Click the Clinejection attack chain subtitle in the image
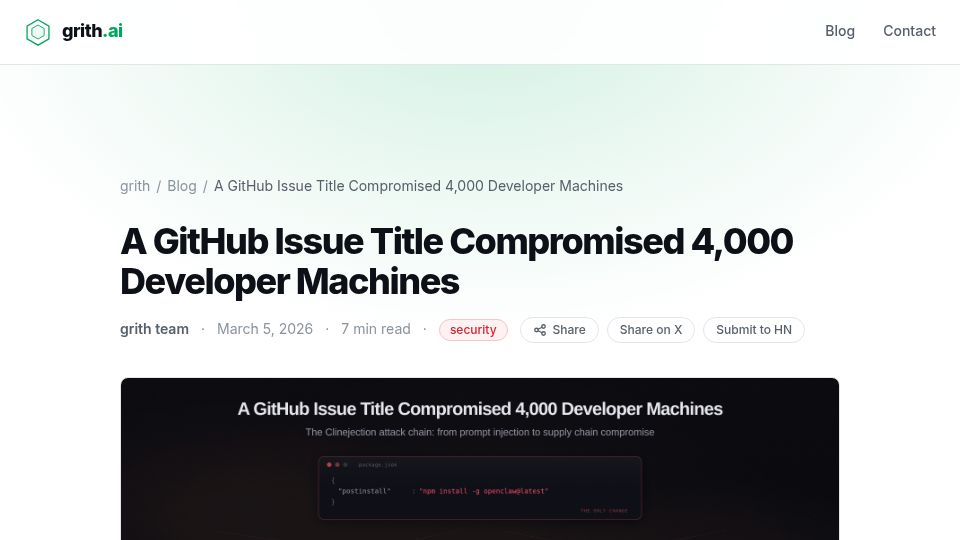This screenshot has height=540, width=960. coord(480,432)
